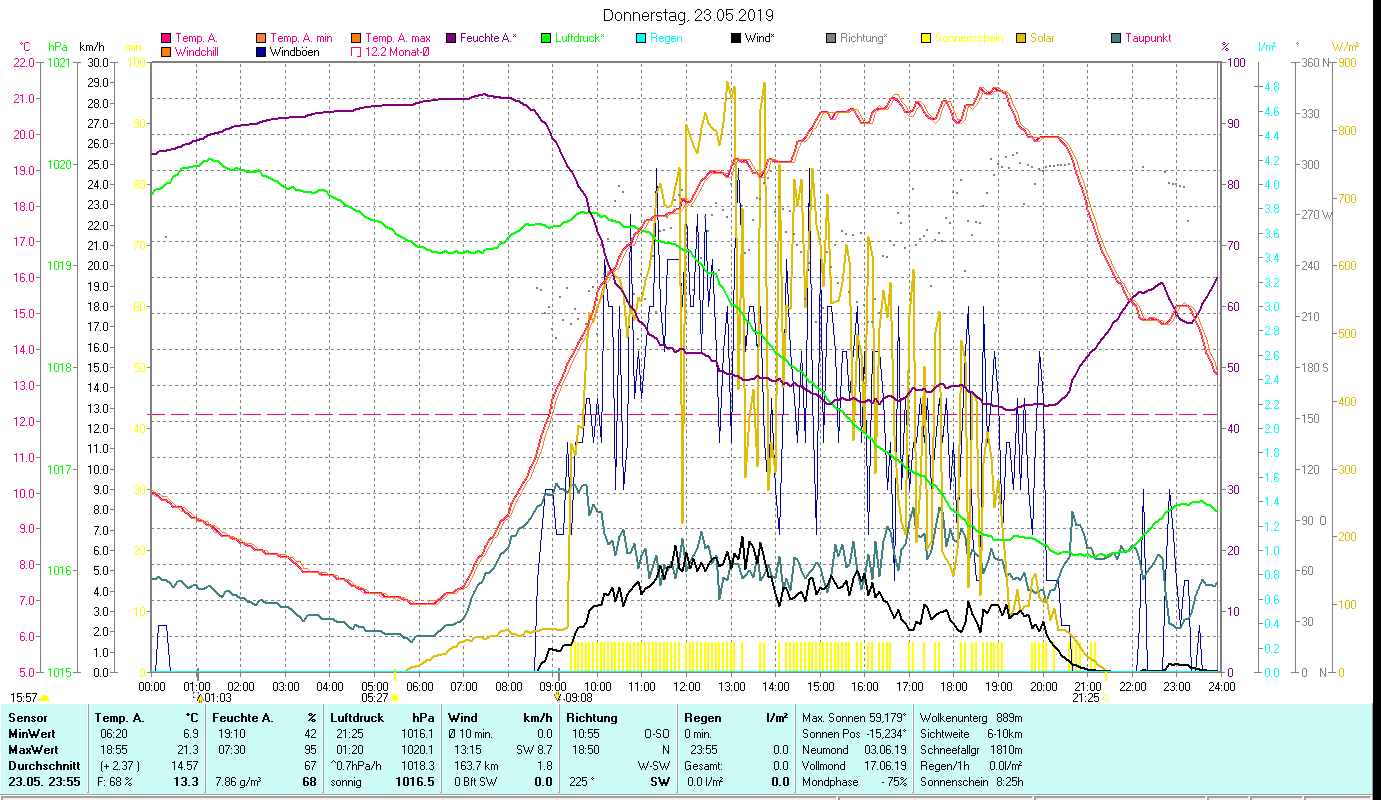Click the moonset arrow icon at 09:08
Image resolution: width=1381 pixels, height=800 pixels.
[559, 696]
